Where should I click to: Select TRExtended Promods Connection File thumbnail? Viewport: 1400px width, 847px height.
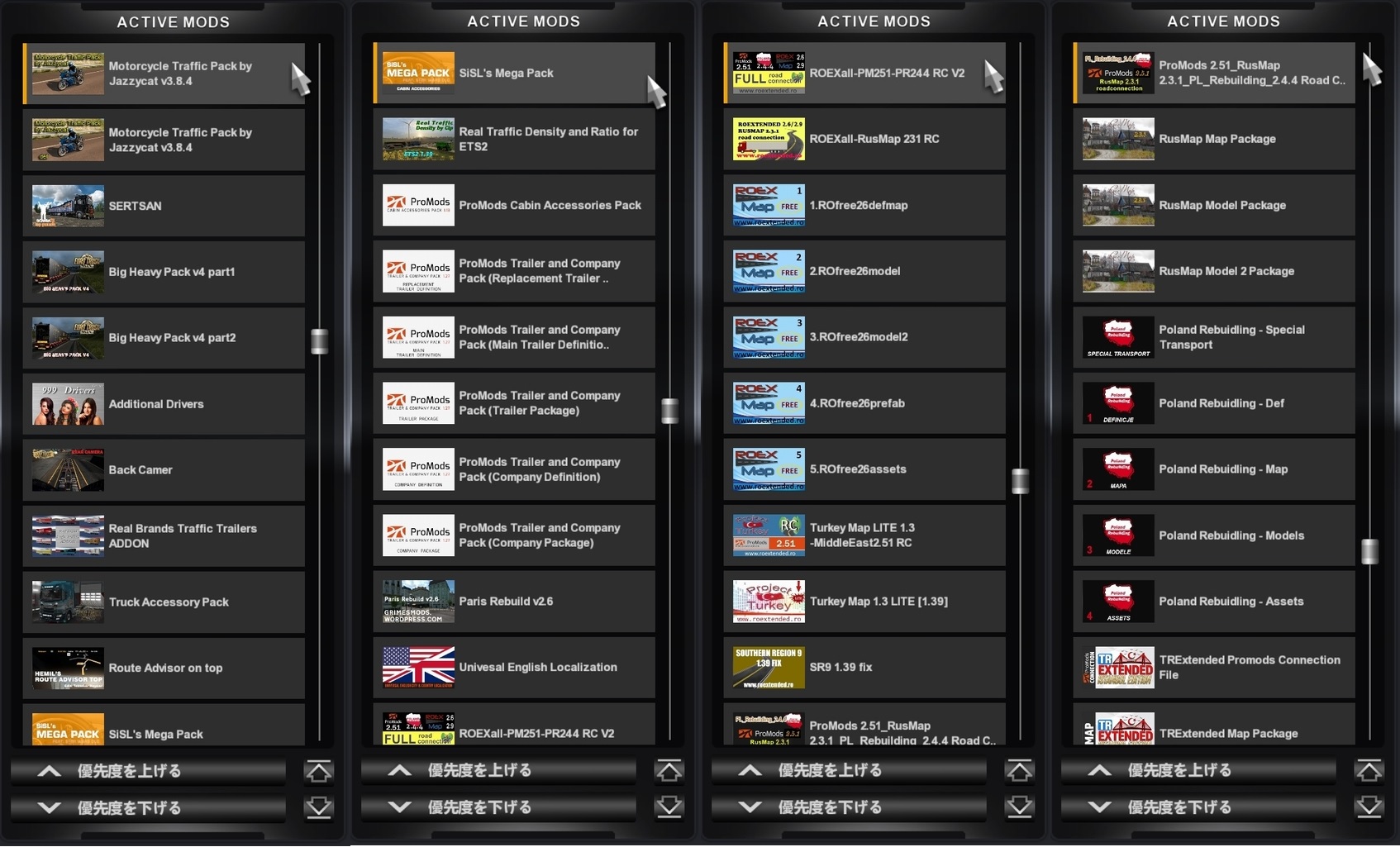[1118, 667]
